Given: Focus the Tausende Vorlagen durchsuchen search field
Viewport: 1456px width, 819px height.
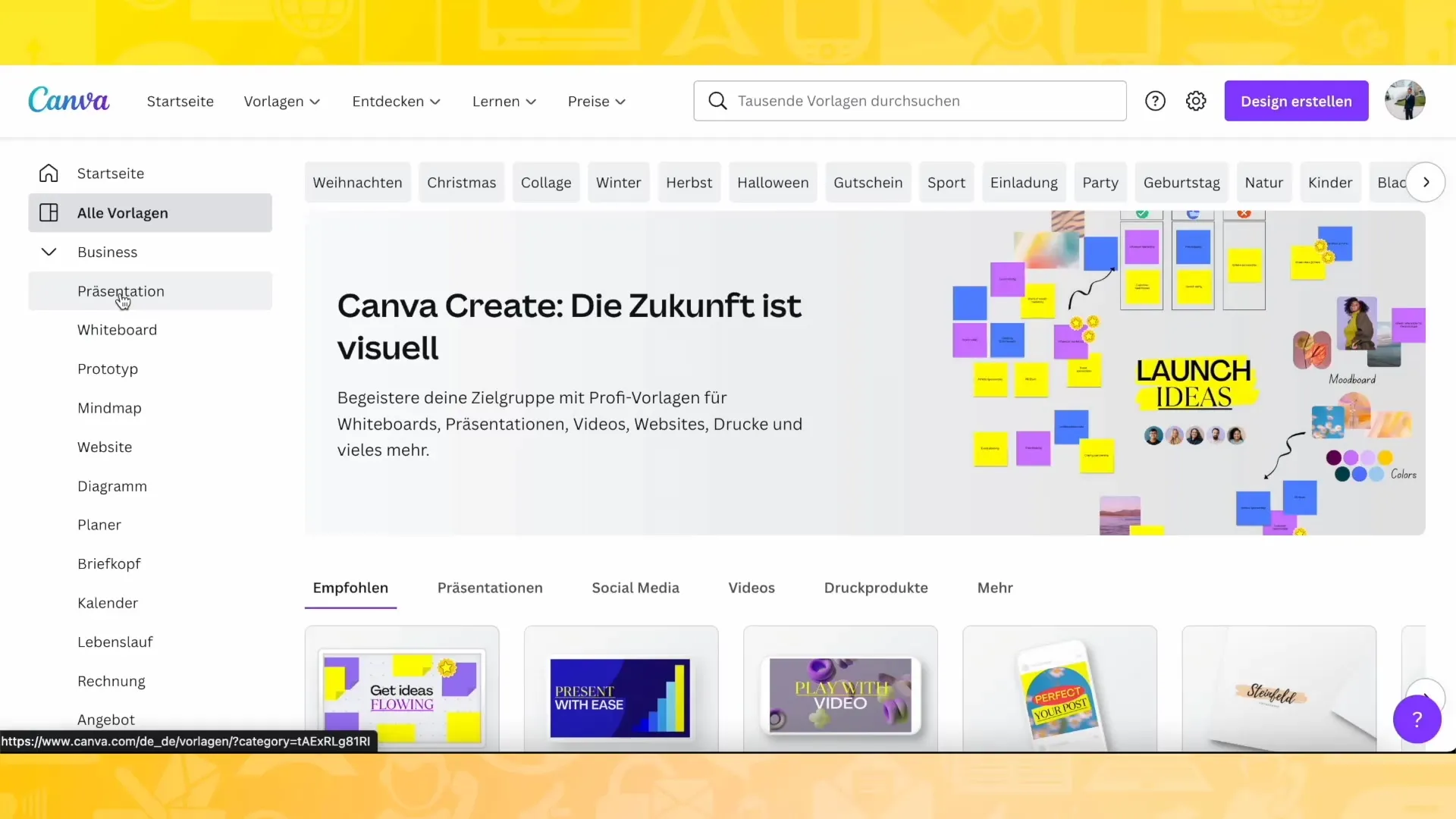Looking at the screenshot, I should (x=909, y=101).
